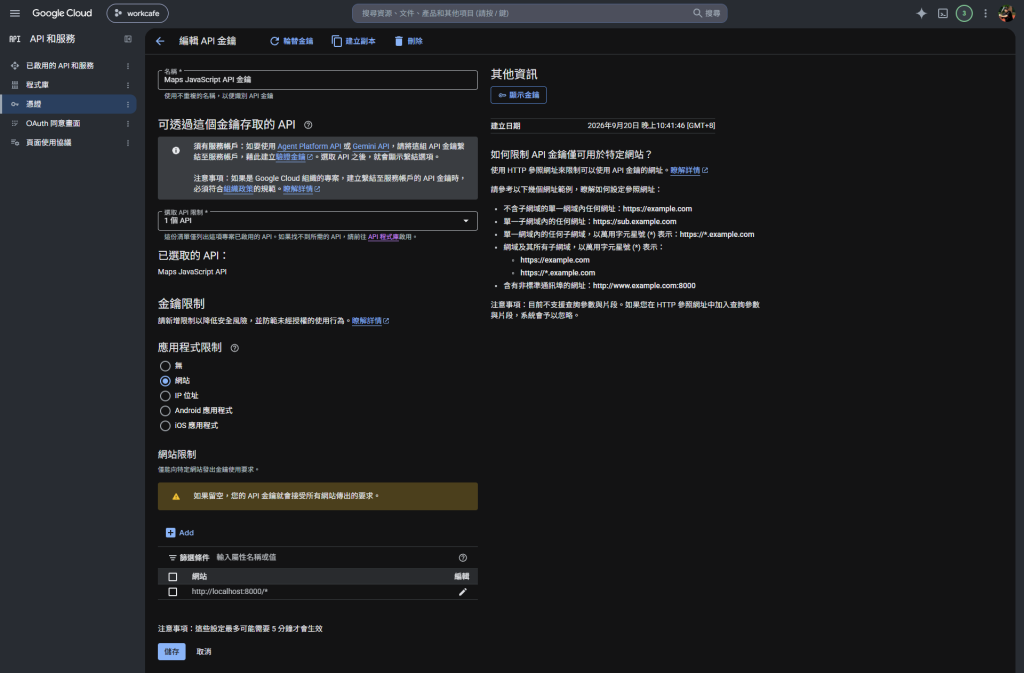Open the Gemini API link
1024x673 pixels.
(370, 146)
